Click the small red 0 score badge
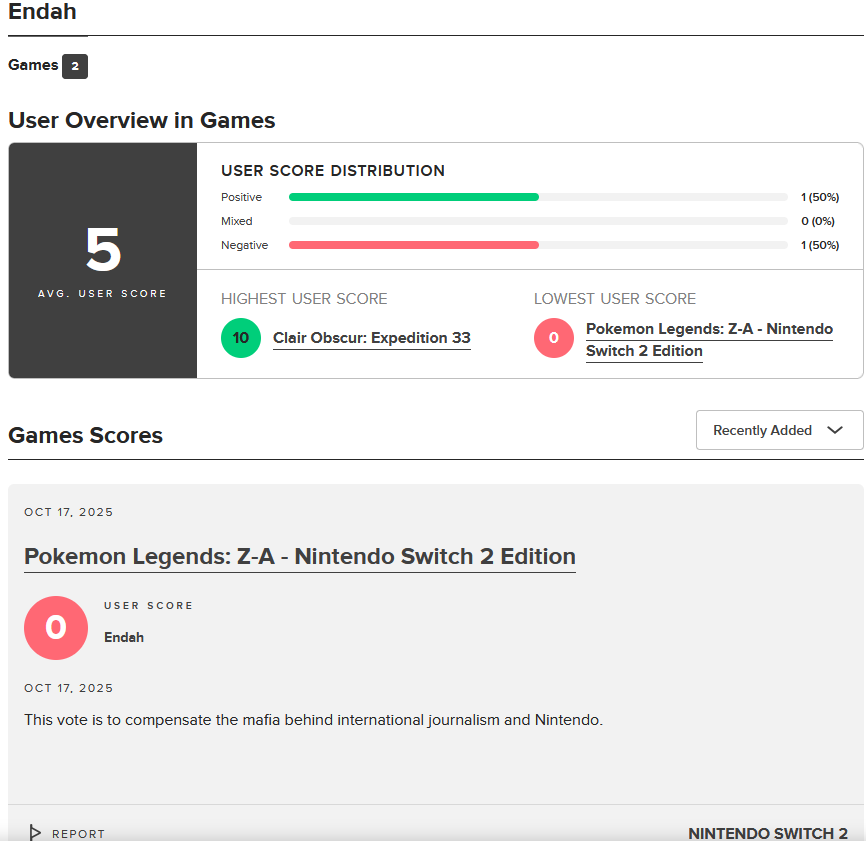This screenshot has width=866, height=841. 553,338
